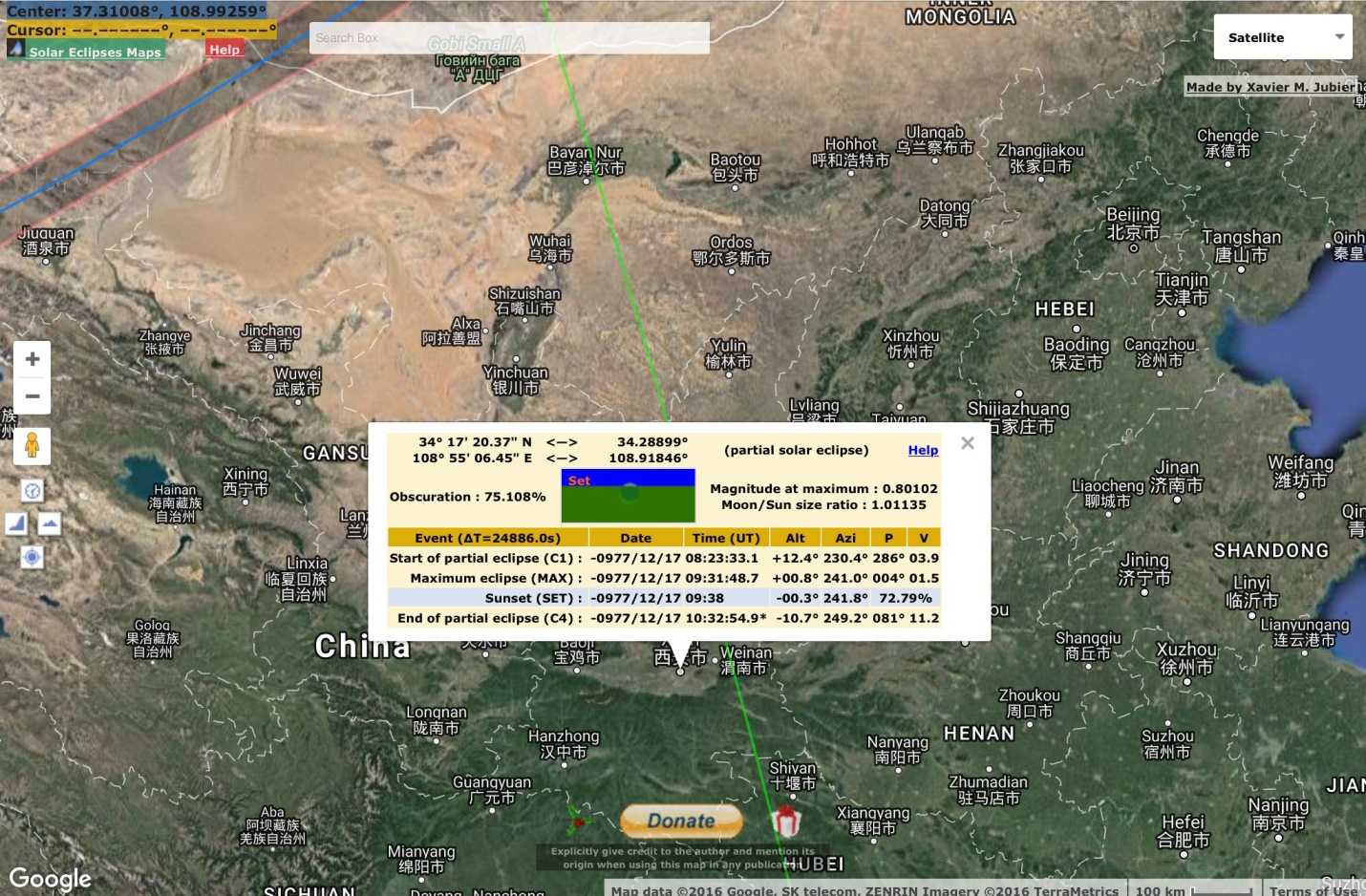
Task: Click the Cursor coordinates readout
Action: pyautogui.click(x=141, y=30)
